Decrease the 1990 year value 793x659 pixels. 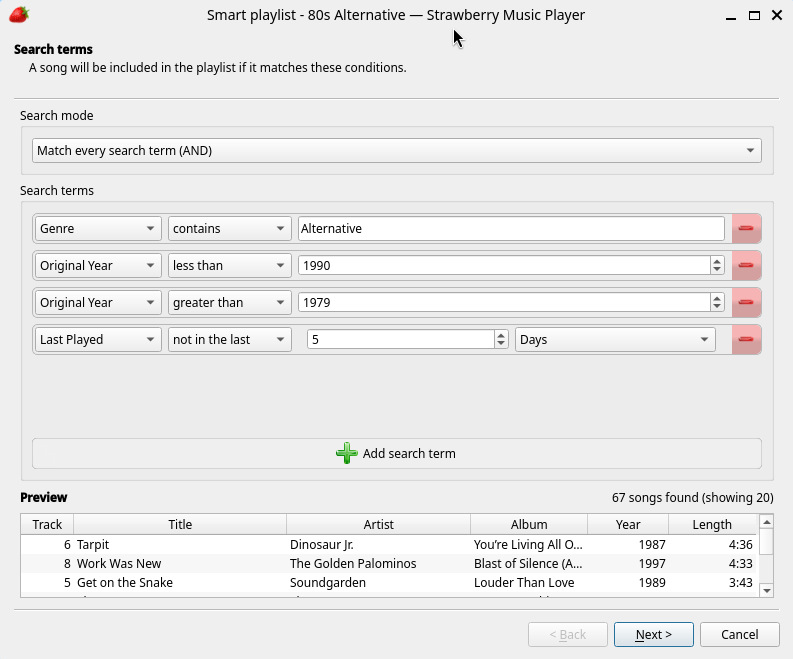pos(717,271)
